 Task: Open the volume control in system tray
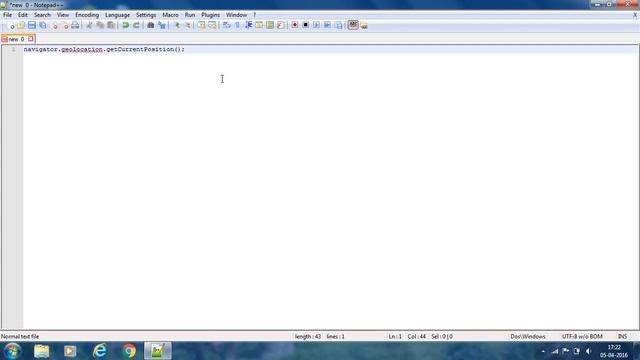(588, 351)
